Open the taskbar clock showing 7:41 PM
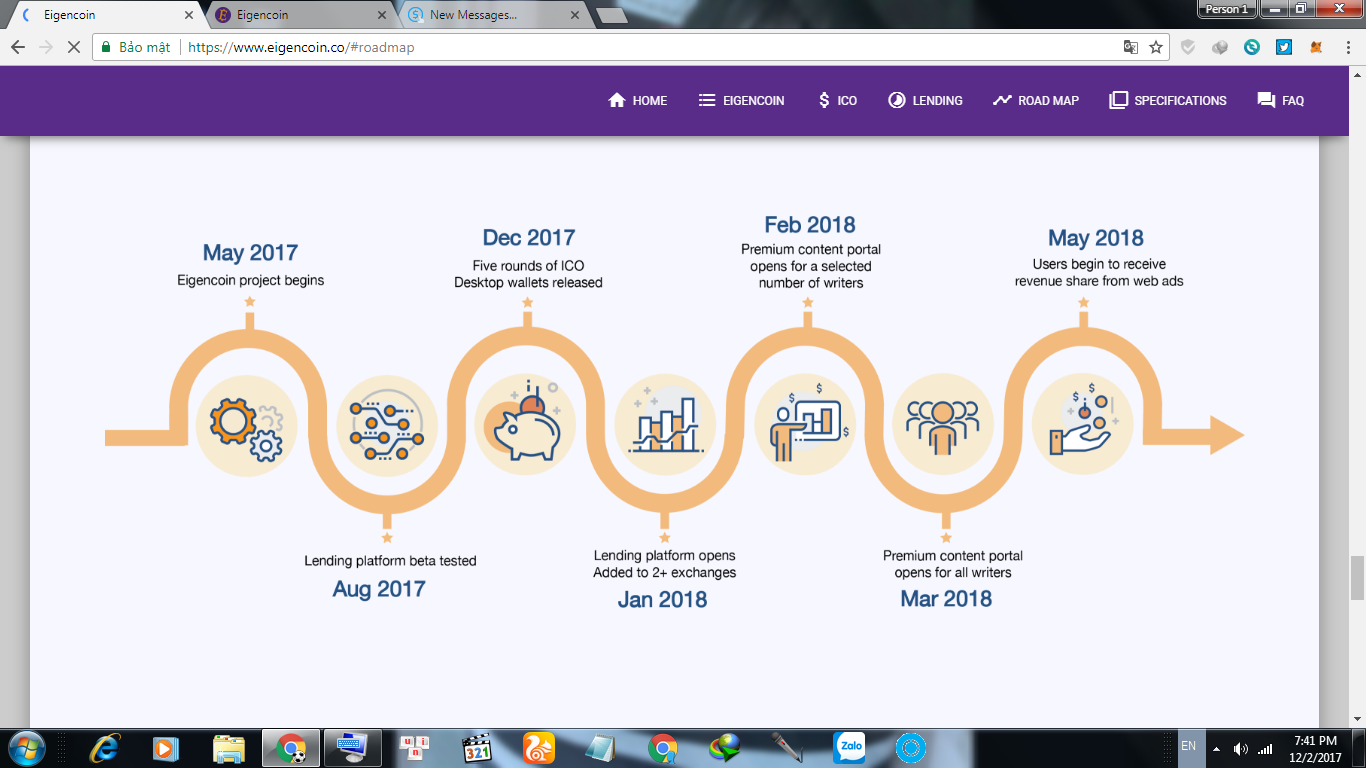The image size is (1366, 768). pos(1315,748)
